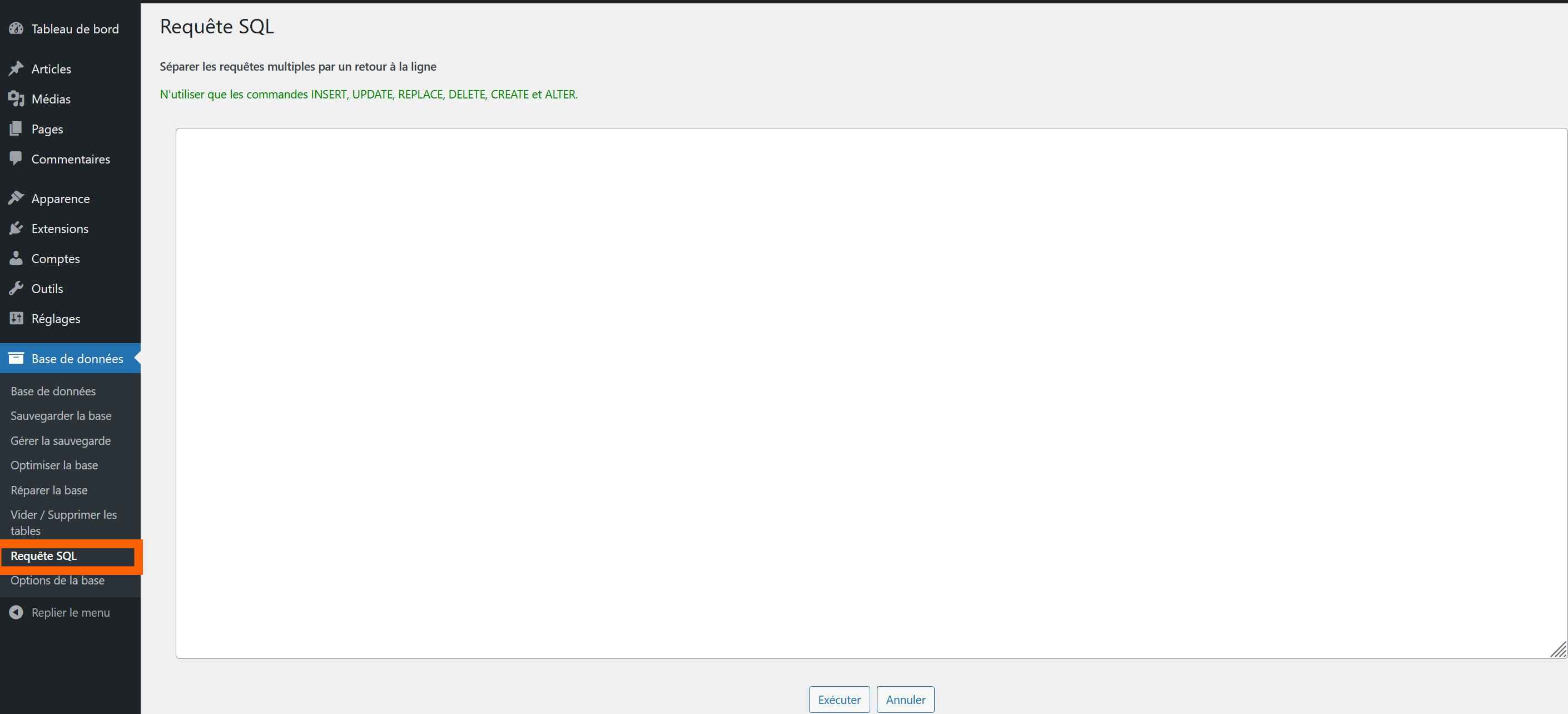Open Options de la base

click(57, 581)
